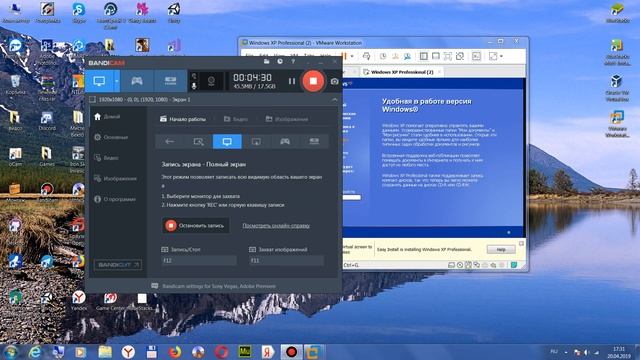Screen dimensions: 640x360
Task: Click the back arrow in mode selector
Action: [x=169, y=141]
